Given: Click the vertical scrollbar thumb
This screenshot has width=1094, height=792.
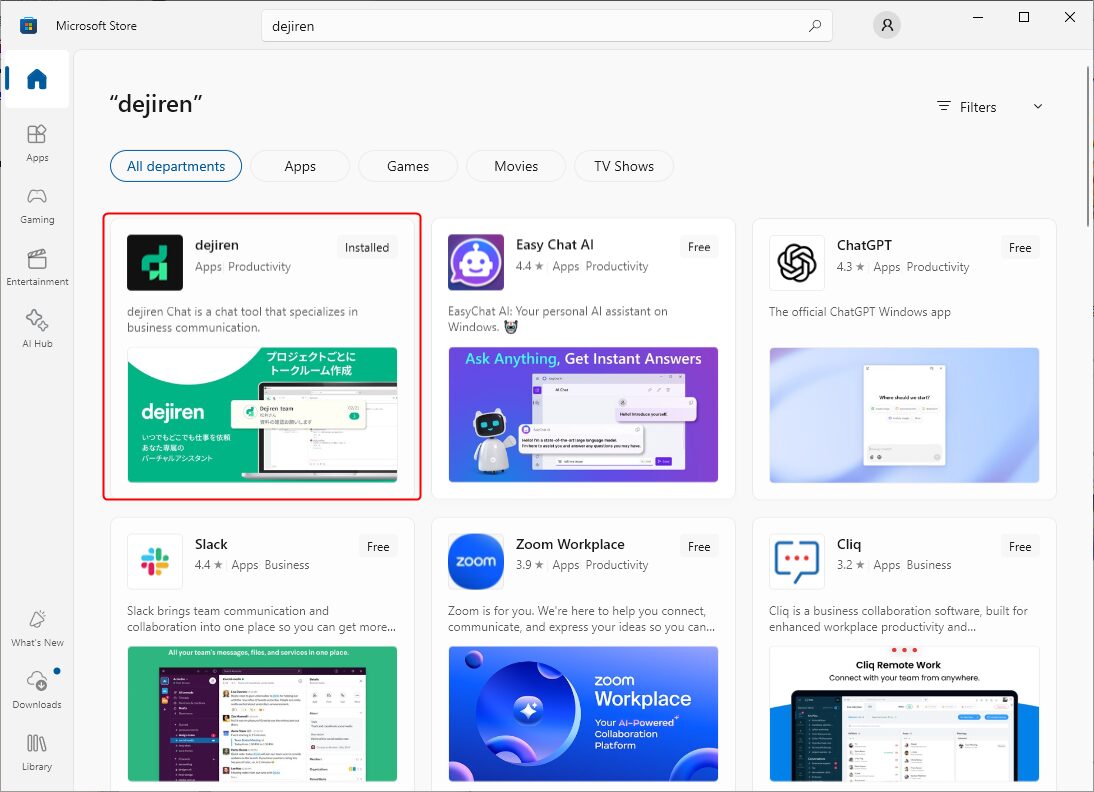Looking at the screenshot, I should [x=1088, y=147].
